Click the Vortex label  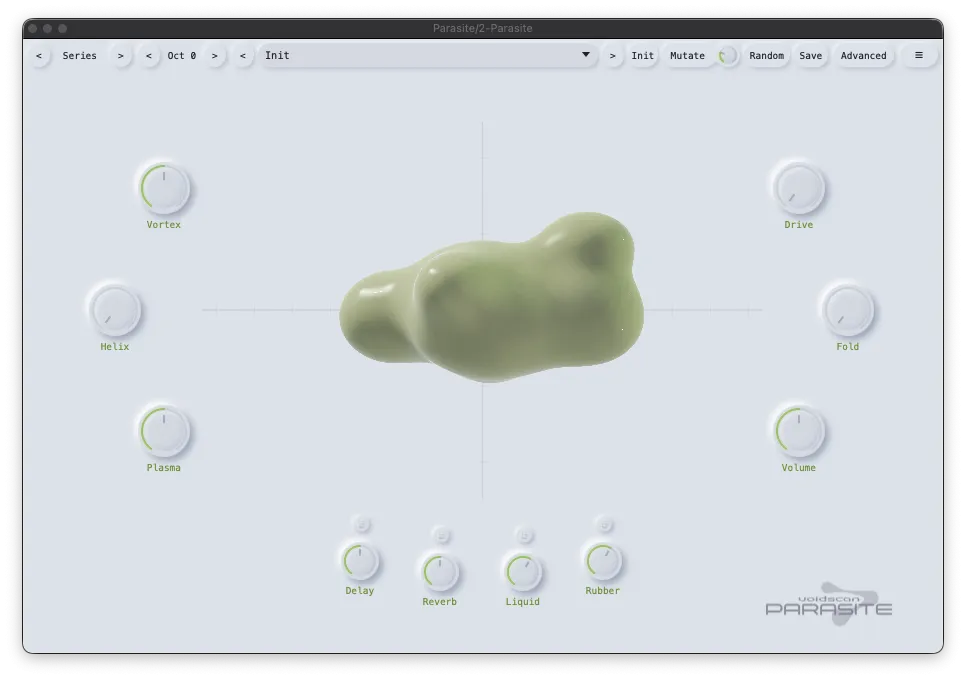(164, 225)
